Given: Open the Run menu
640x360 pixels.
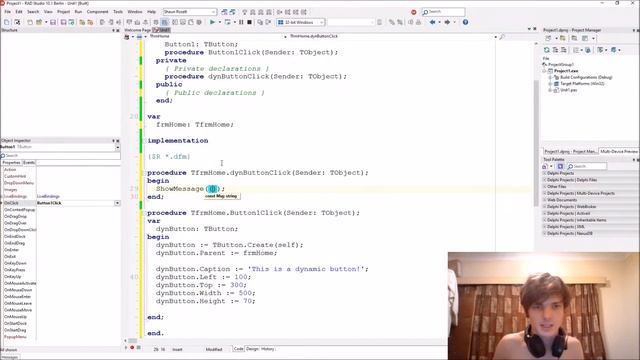Looking at the screenshot, I should tap(78, 12).
